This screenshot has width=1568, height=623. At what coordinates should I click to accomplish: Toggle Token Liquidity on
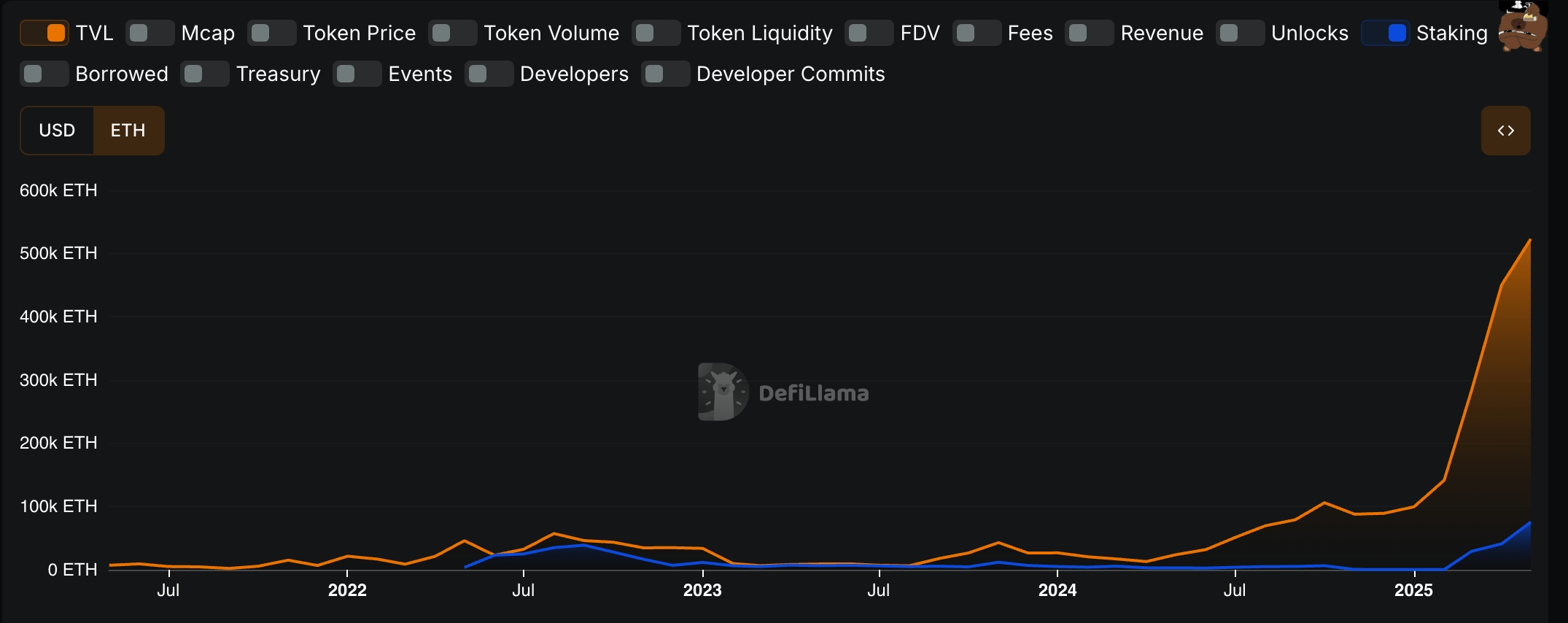[656, 34]
